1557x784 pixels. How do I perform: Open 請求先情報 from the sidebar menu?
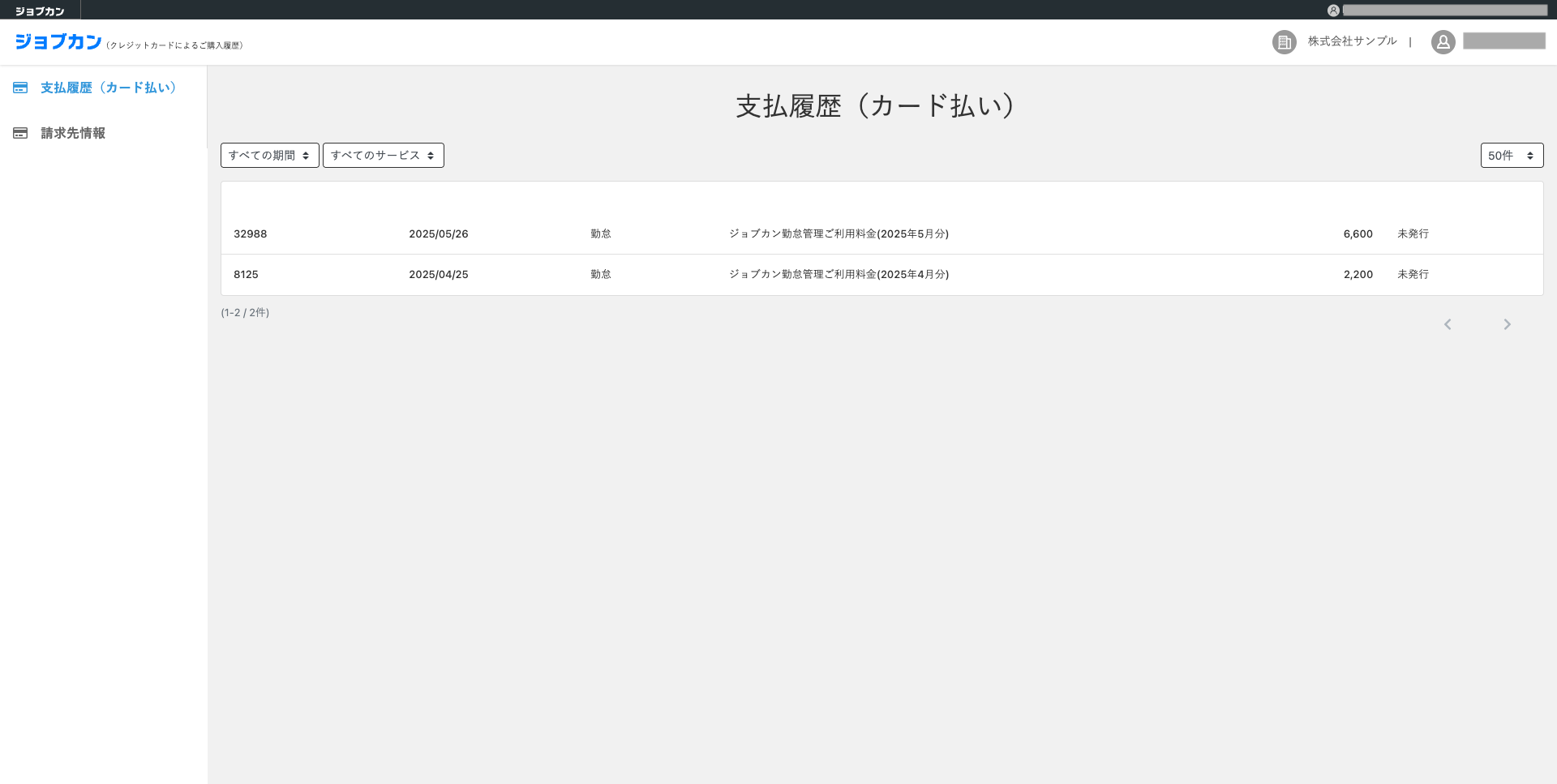tap(73, 133)
